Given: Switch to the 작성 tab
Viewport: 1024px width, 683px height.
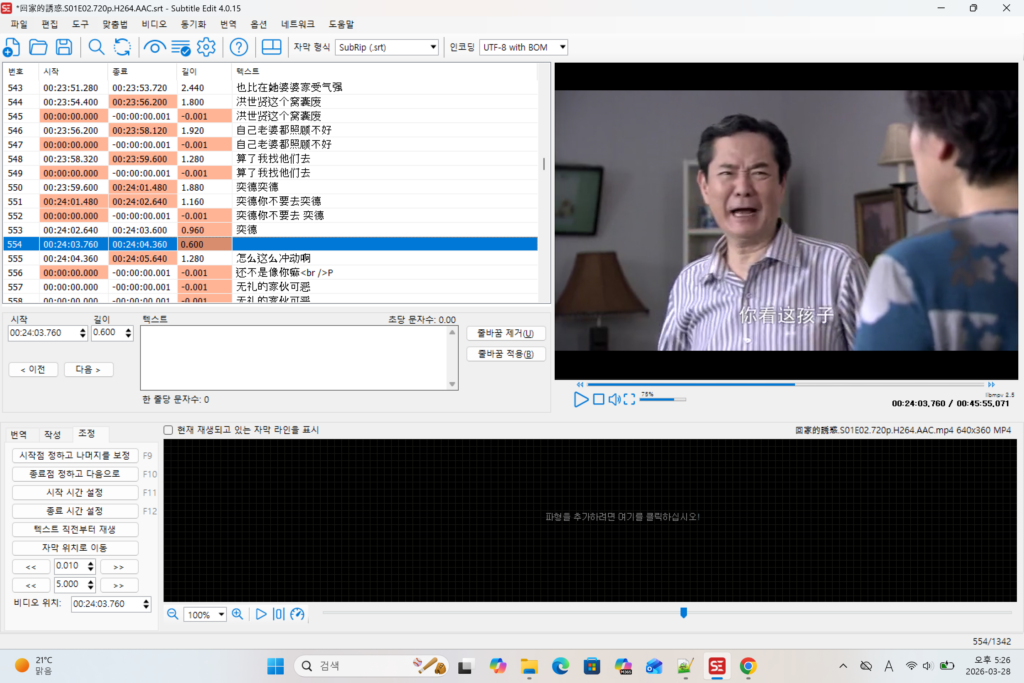Looking at the screenshot, I should (52, 434).
